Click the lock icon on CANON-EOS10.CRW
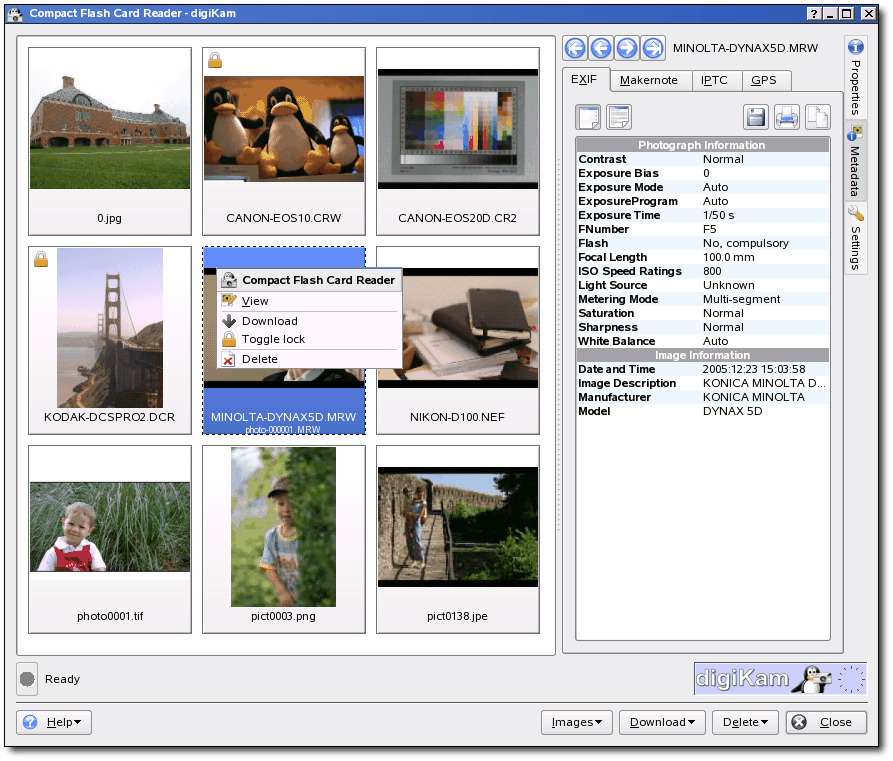Image resolution: width=893 pixels, height=761 pixels. [x=215, y=60]
